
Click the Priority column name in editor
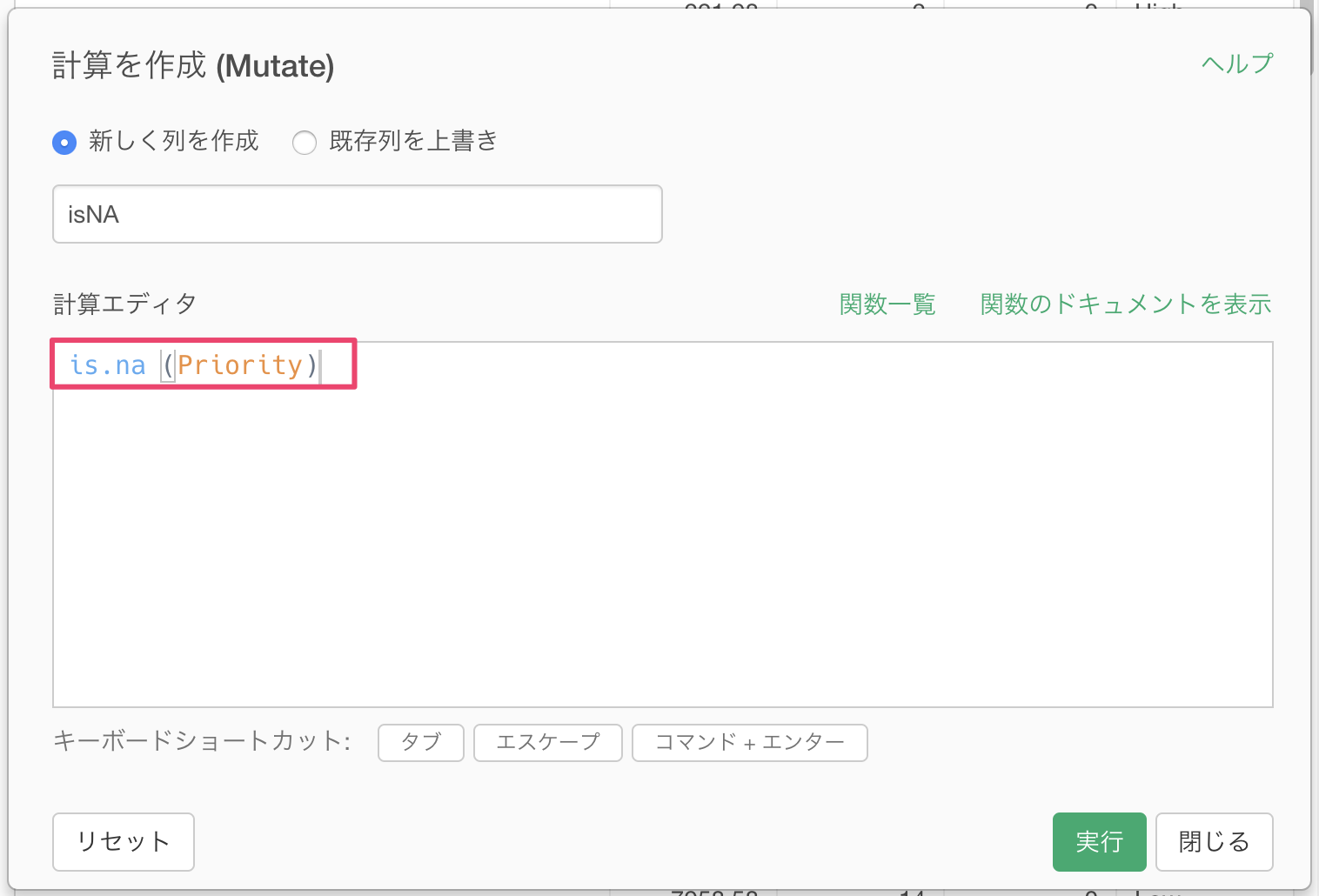point(240,365)
